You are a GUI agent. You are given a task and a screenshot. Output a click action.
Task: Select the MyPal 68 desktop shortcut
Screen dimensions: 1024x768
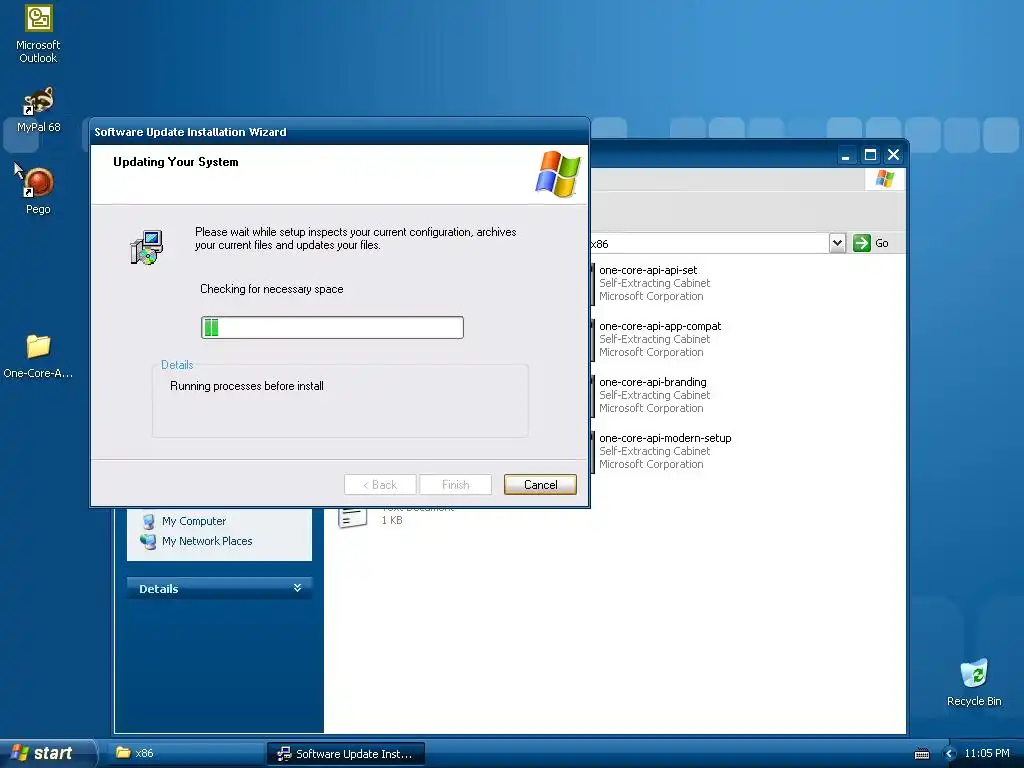39,109
